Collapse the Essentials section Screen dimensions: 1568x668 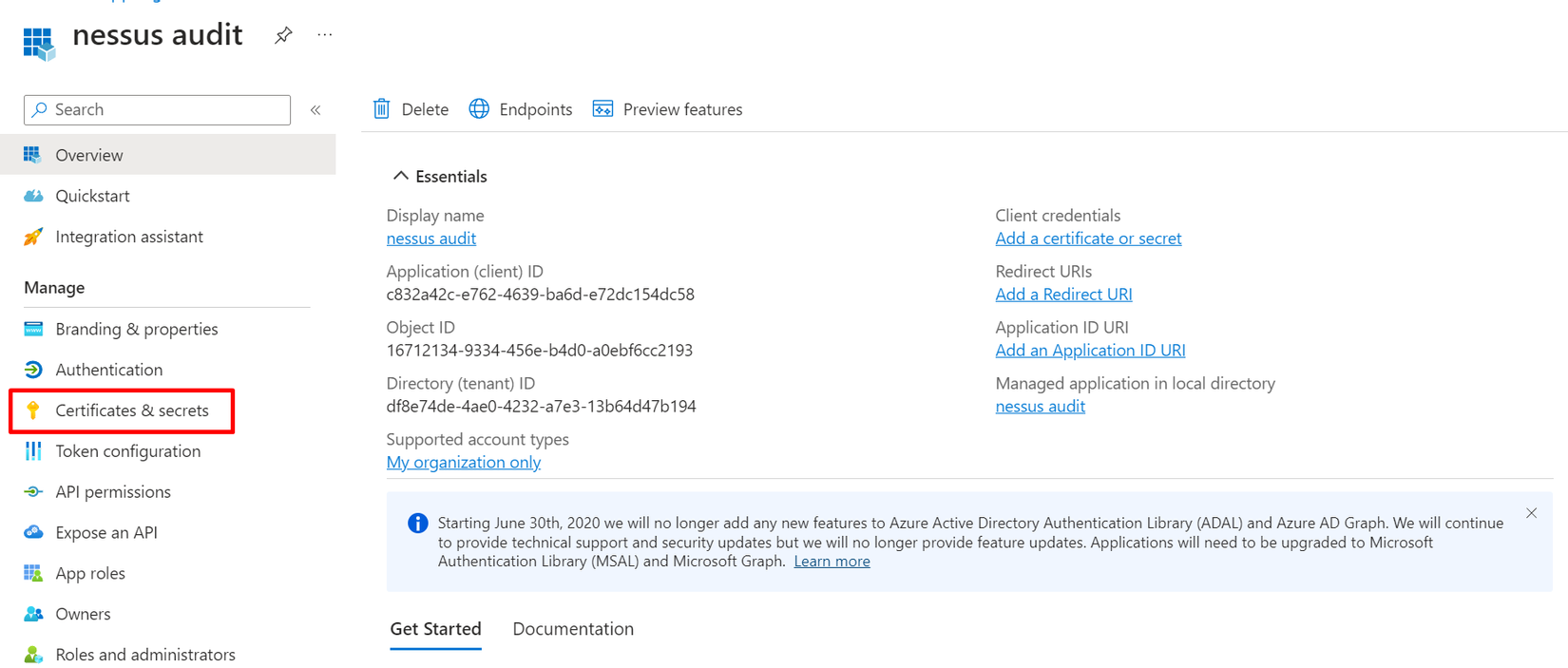(401, 176)
